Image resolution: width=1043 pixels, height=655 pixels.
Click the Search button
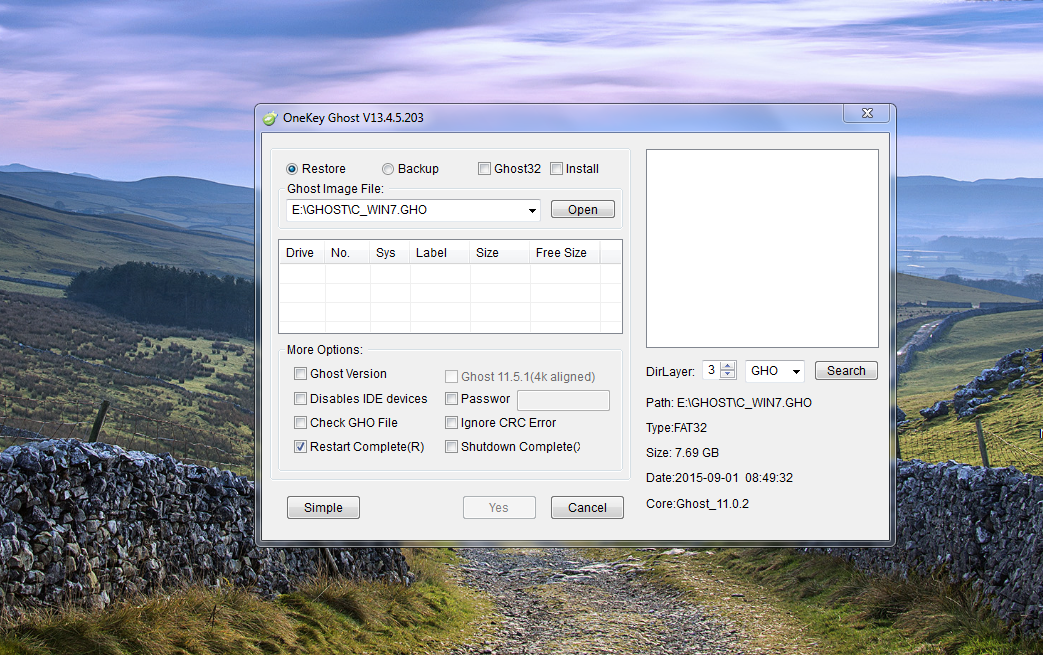[x=846, y=370]
